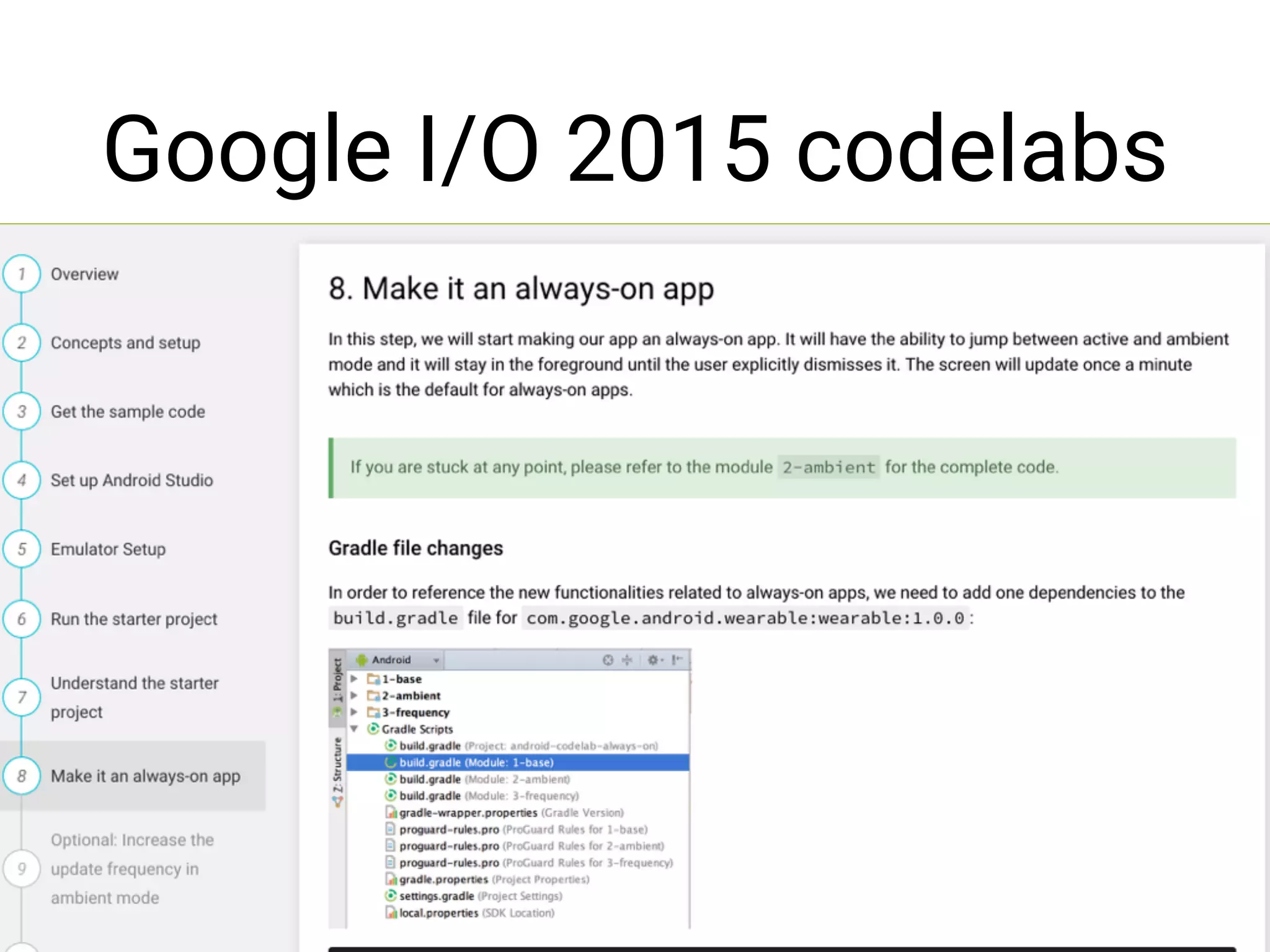The width and height of the screenshot is (1270, 952).
Task: Select build.gradle (Module: 1-base)
Action: coord(518,762)
